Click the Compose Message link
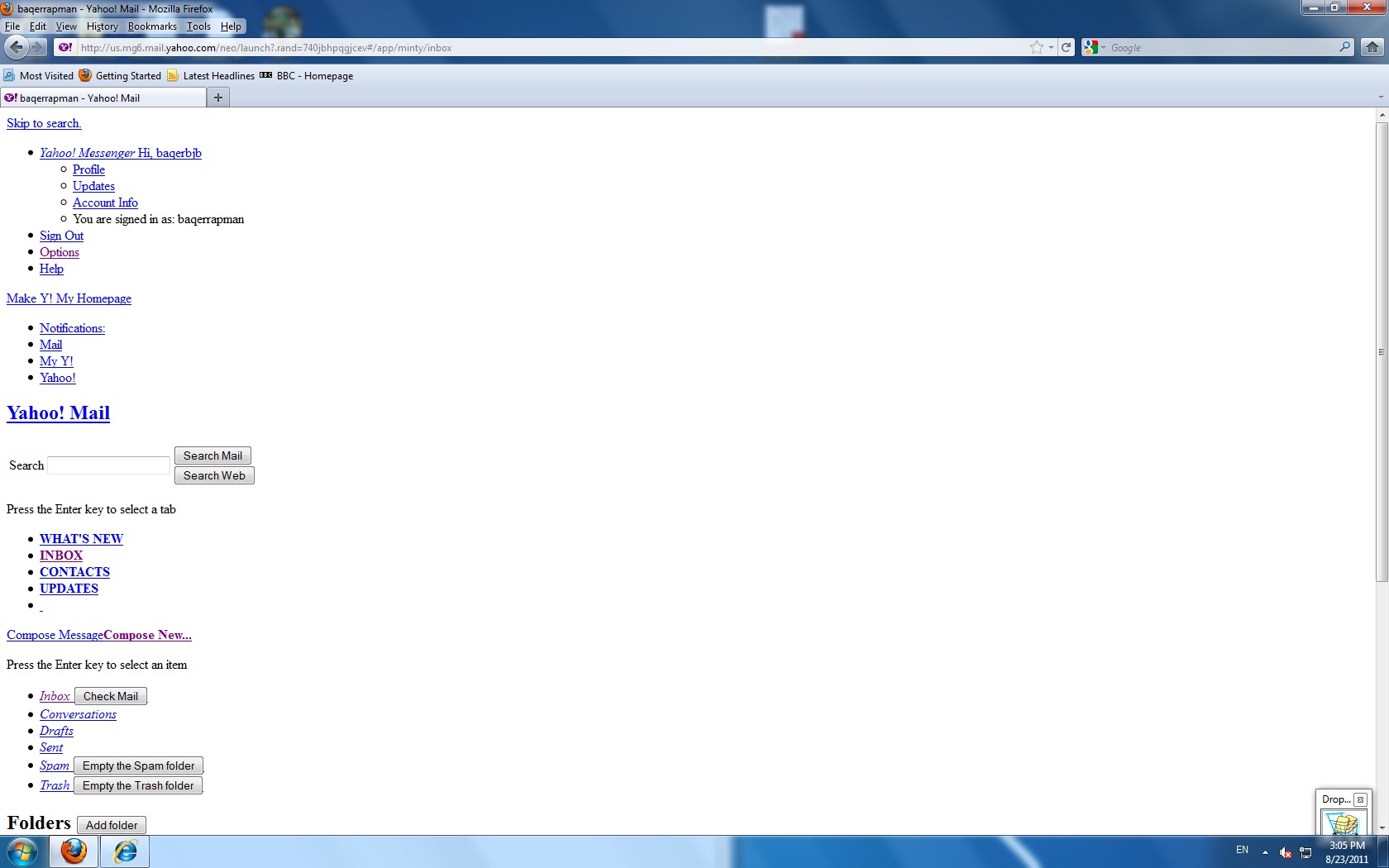 point(55,635)
